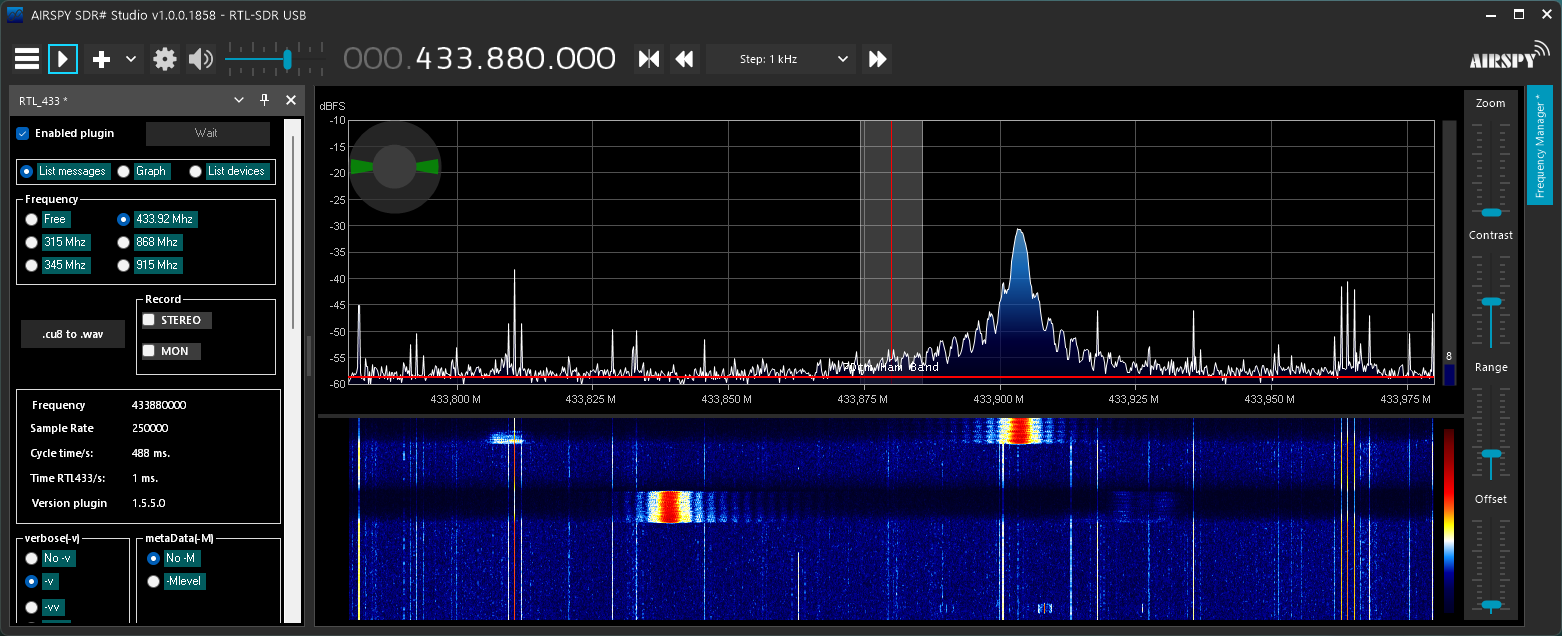Click the AIRSPY logo
1562x636 pixels.
[x=1508, y=56]
